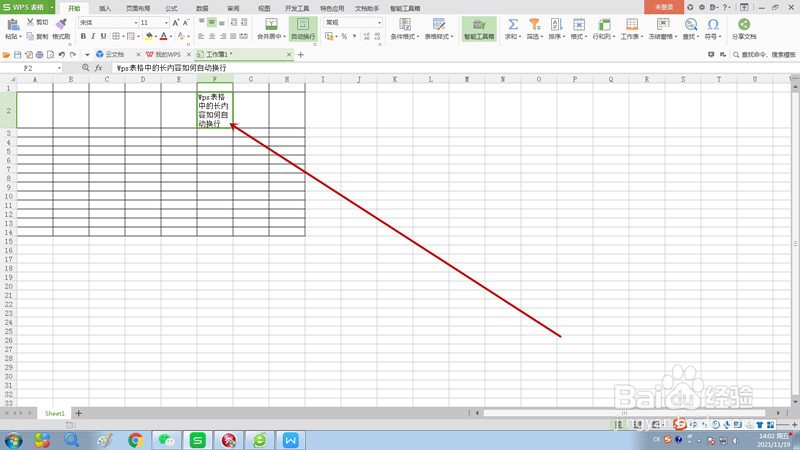Viewport: 800px width, 450px height.
Task: Click the Not Logged In (未登录) button
Action: [x=664, y=7]
